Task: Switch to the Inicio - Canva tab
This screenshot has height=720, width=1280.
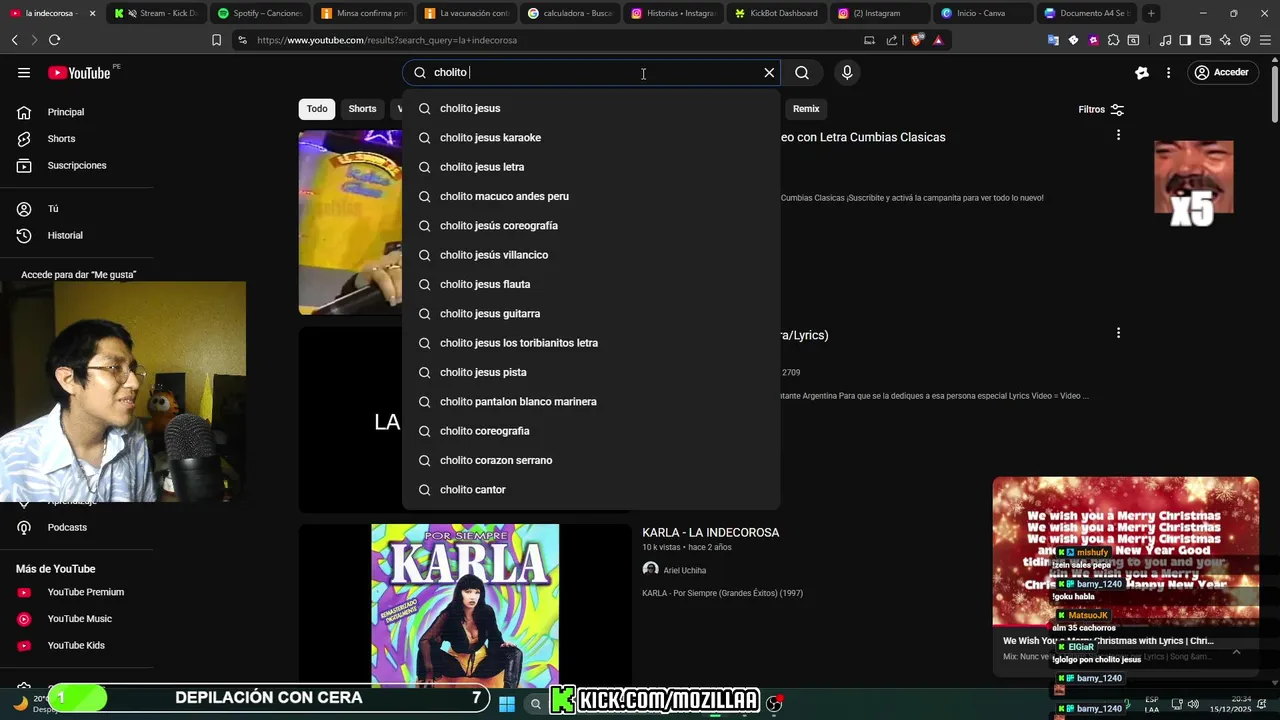Action: click(983, 13)
